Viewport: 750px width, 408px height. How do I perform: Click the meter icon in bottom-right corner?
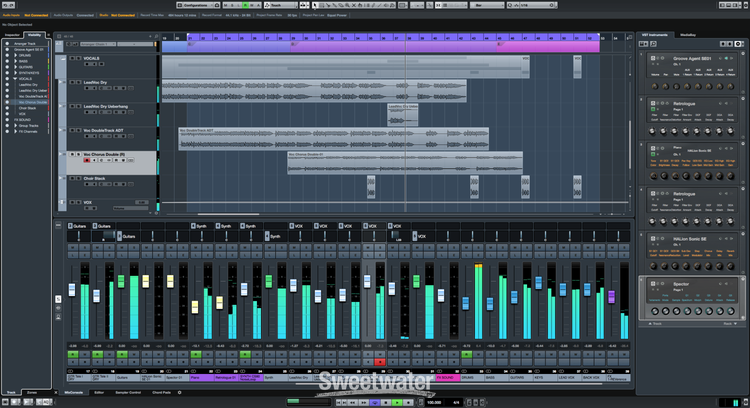(736, 403)
